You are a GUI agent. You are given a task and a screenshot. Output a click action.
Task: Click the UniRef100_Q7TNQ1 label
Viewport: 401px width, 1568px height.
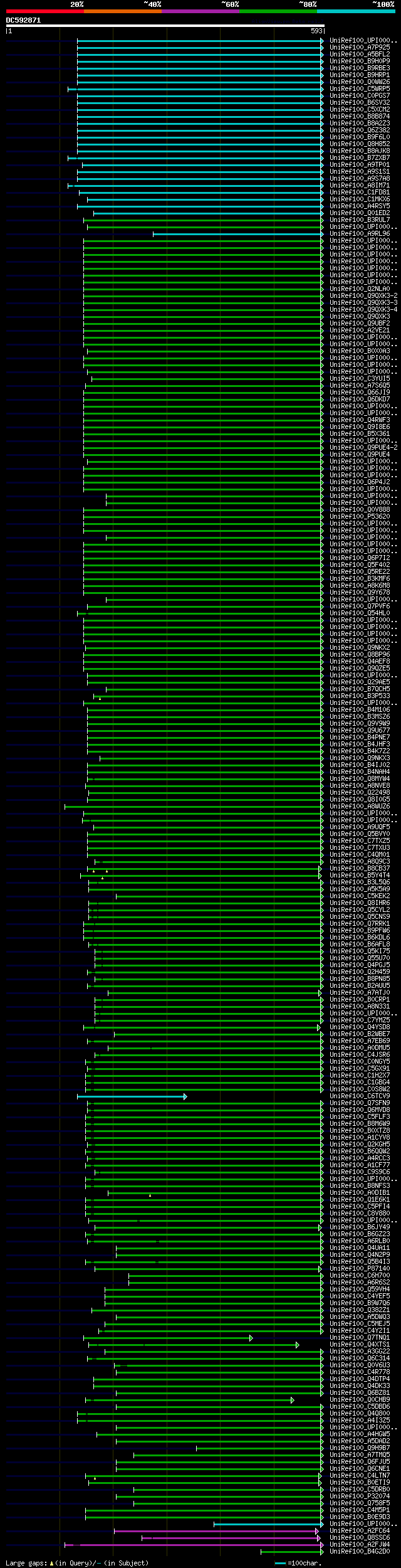[x=360, y=1337]
